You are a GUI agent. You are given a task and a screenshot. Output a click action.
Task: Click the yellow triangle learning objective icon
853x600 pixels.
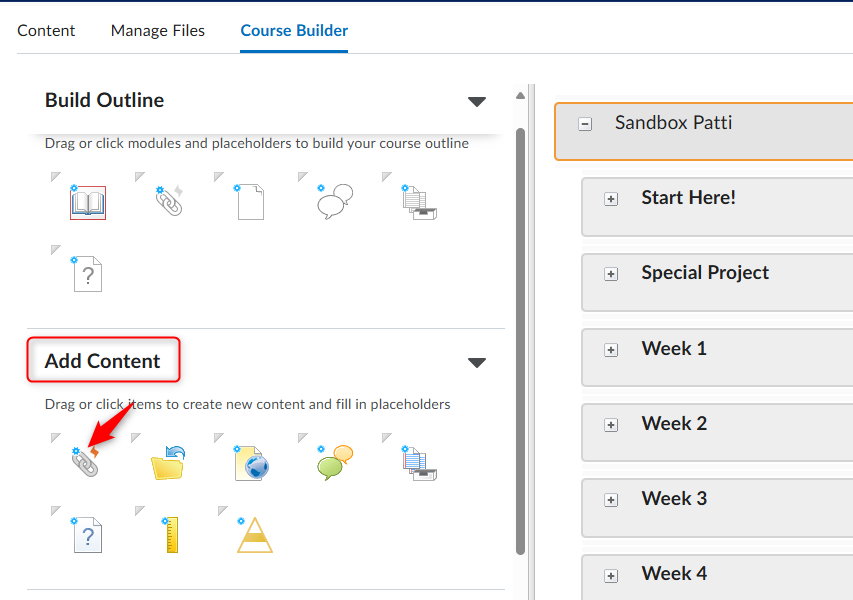[254, 535]
